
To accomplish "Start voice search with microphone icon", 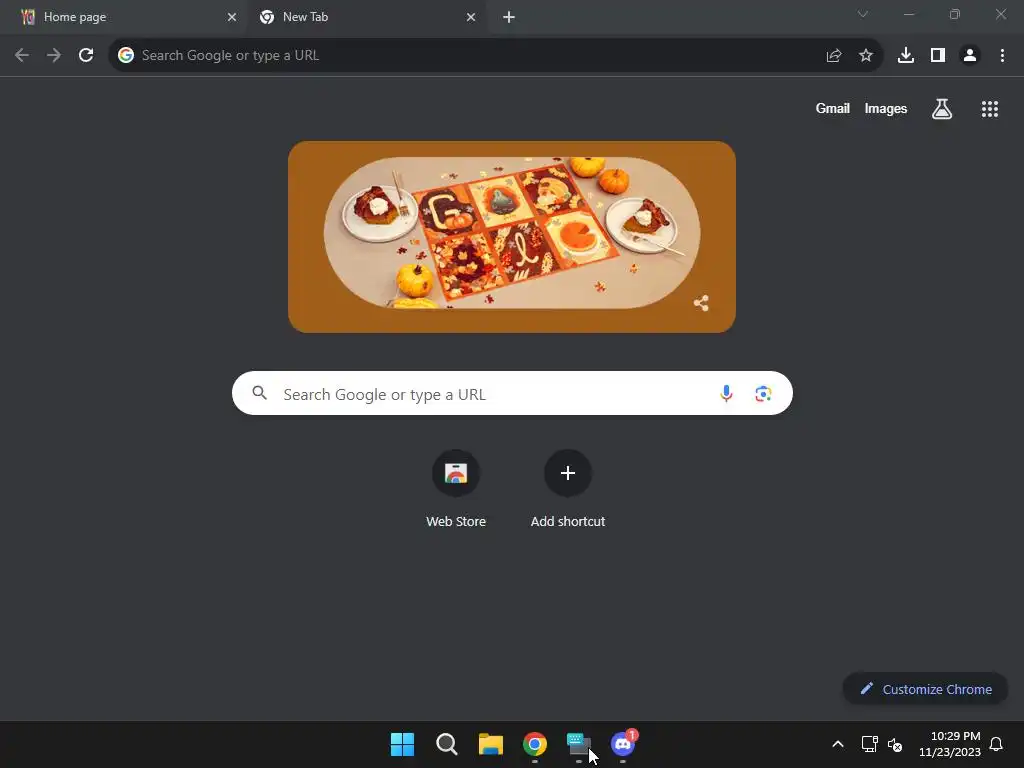I will [x=726, y=394].
